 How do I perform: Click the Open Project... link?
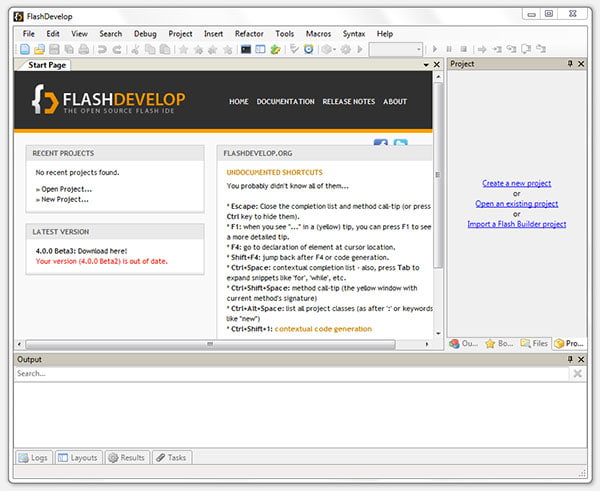coord(67,189)
